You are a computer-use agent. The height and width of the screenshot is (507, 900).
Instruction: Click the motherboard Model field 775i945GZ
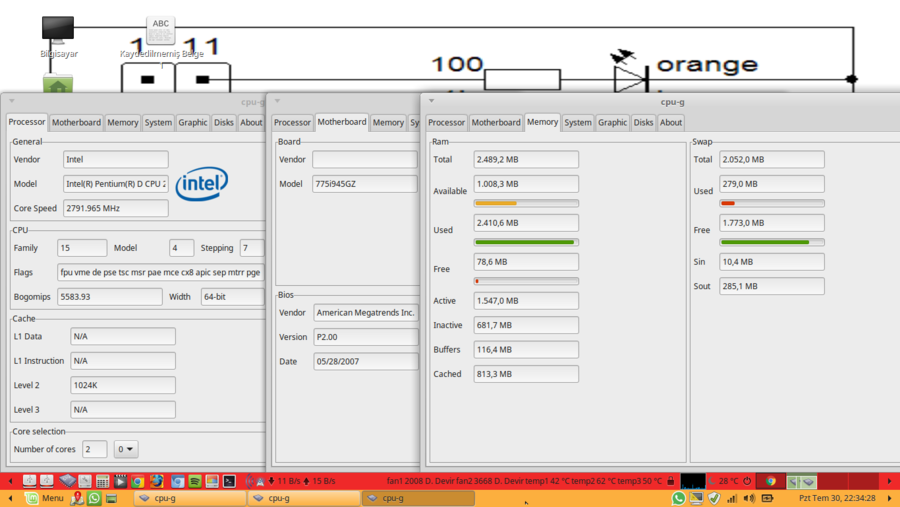click(365, 184)
